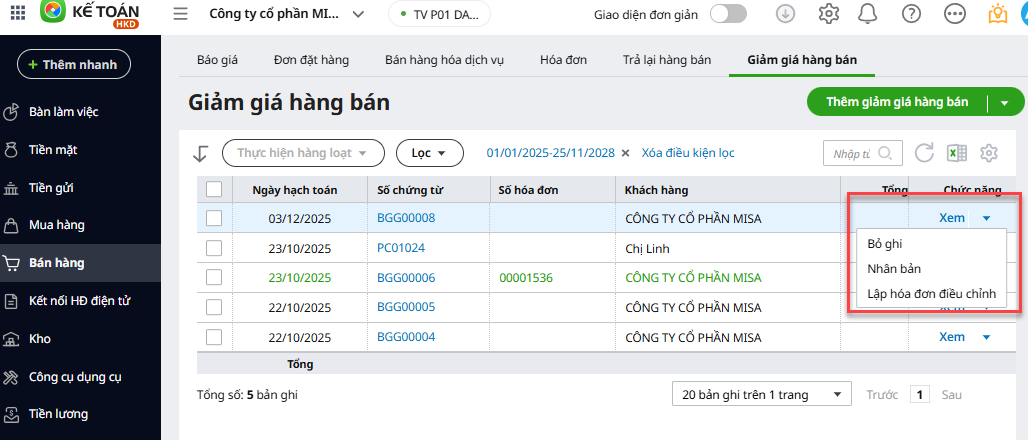Open the Lọc filter dropdown
1028x440 pixels.
(x=430, y=153)
